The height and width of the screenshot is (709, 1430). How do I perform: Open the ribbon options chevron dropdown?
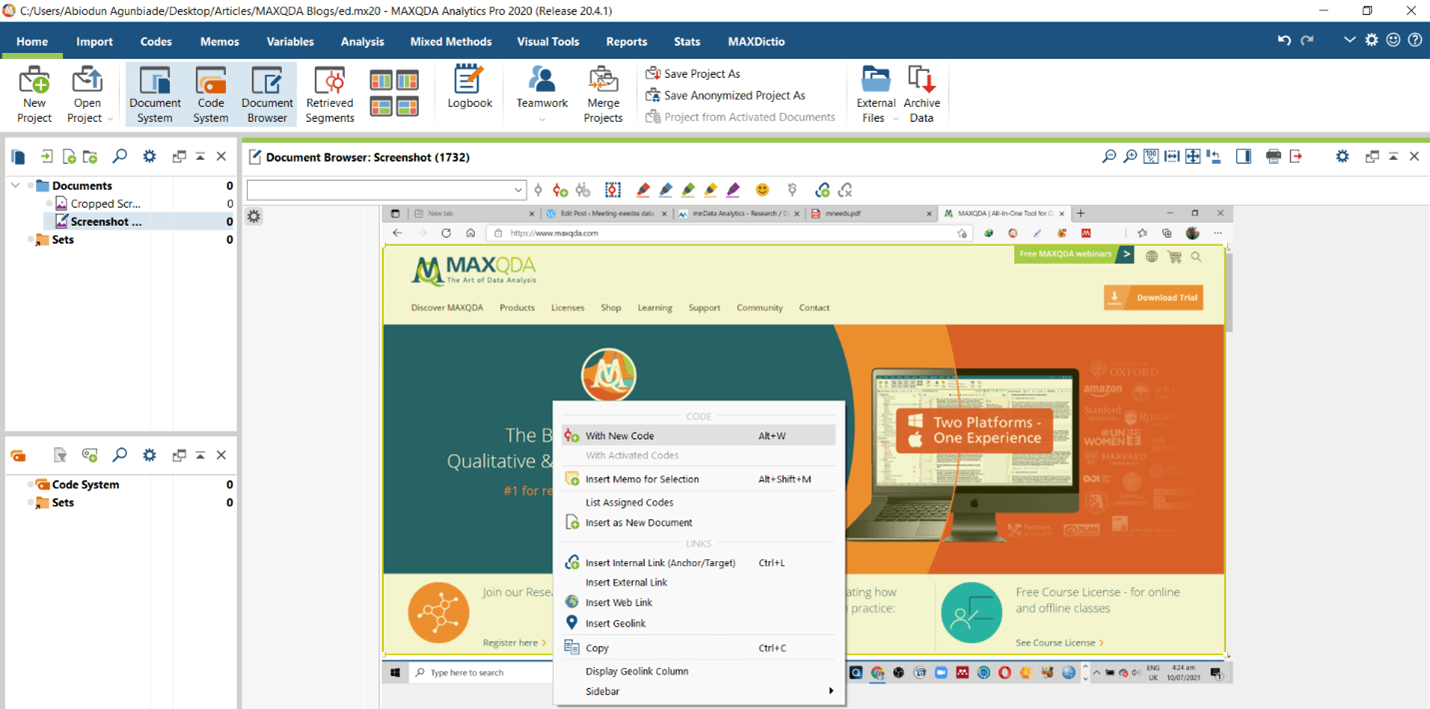[1349, 40]
